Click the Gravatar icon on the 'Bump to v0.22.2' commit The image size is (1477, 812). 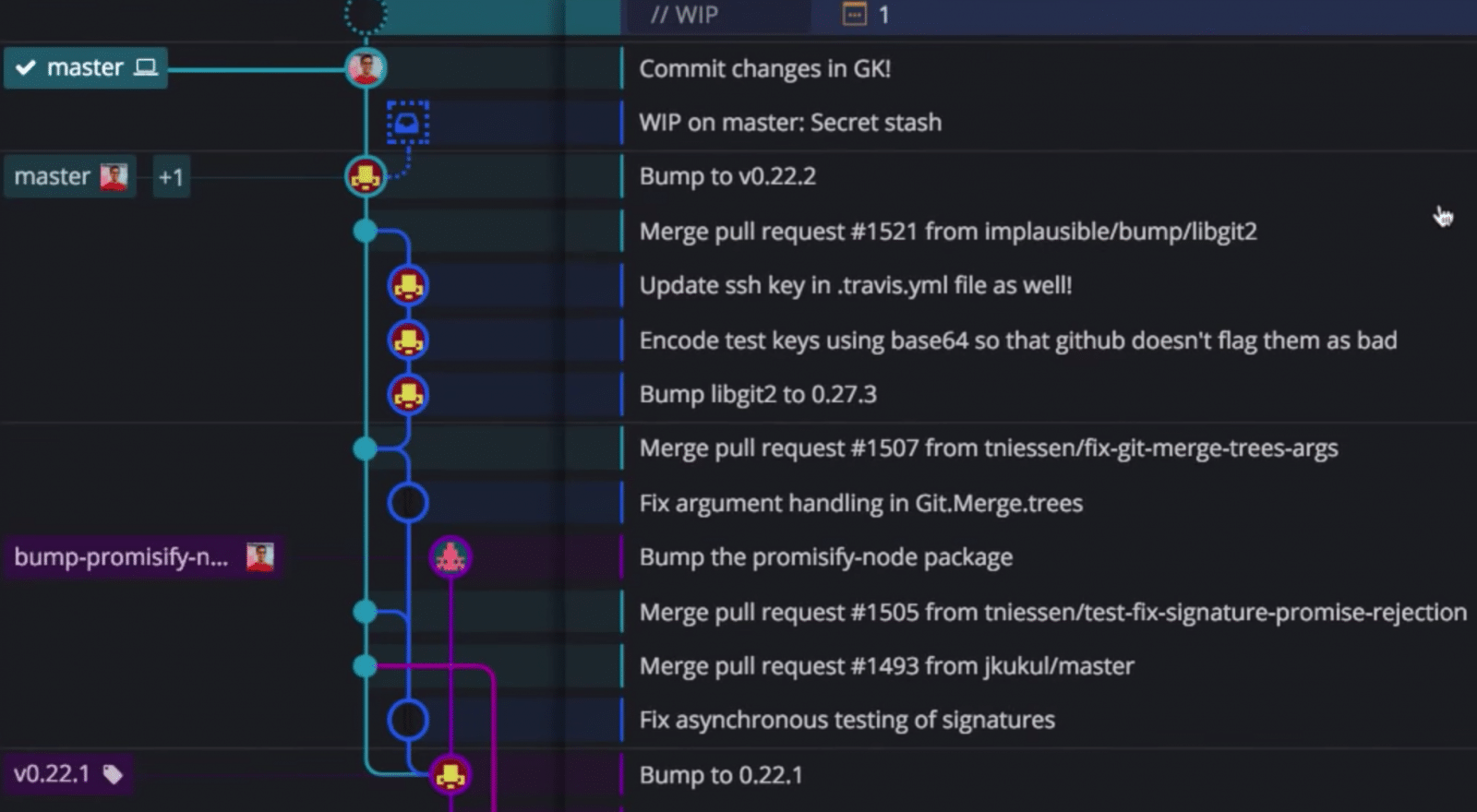click(x=366, y=176)
